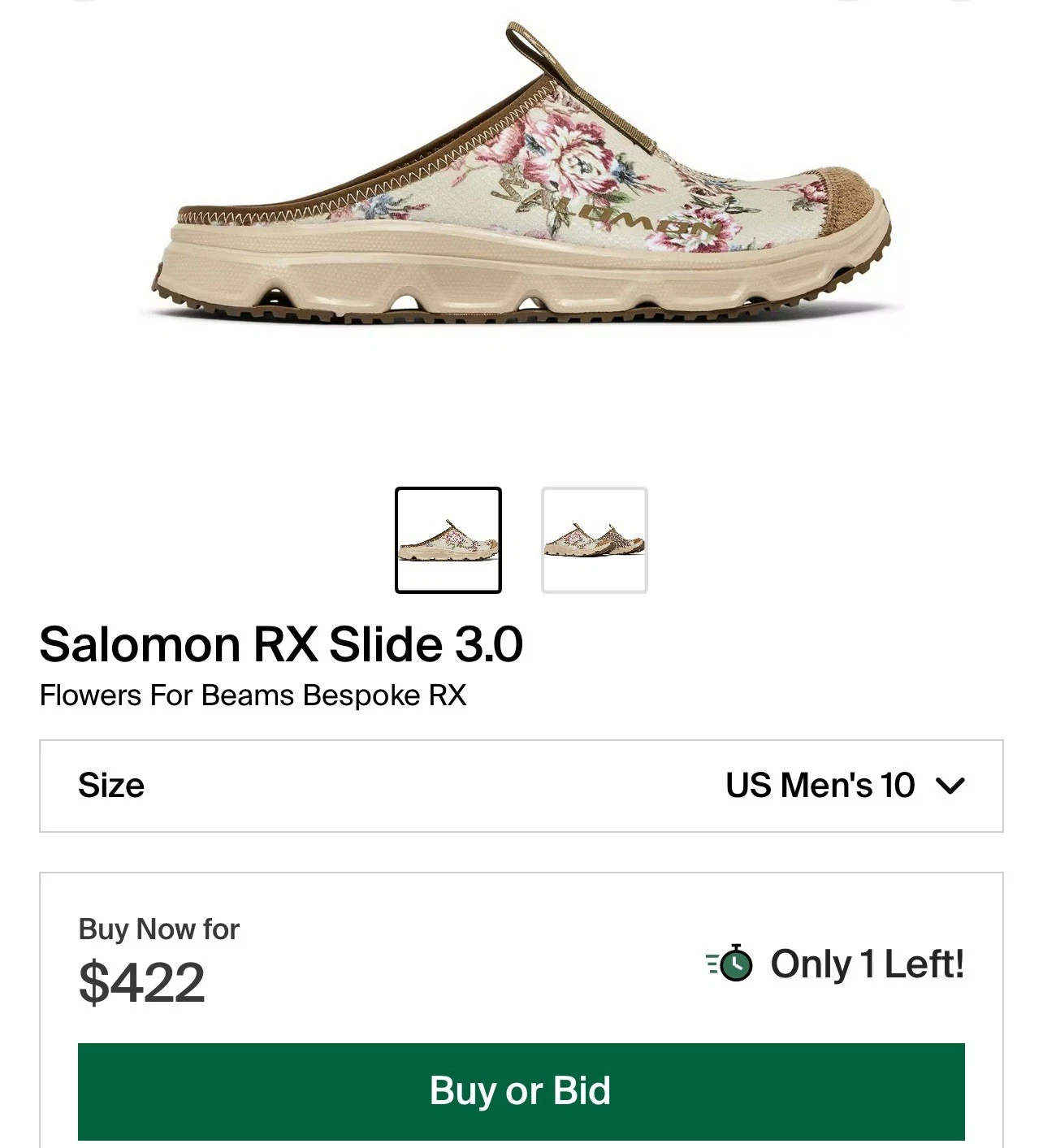The height and width of the screenshot is (1148, 1043).
Task: Select the second thumbnail showing the shoe pair
Action: coord(595,539)
